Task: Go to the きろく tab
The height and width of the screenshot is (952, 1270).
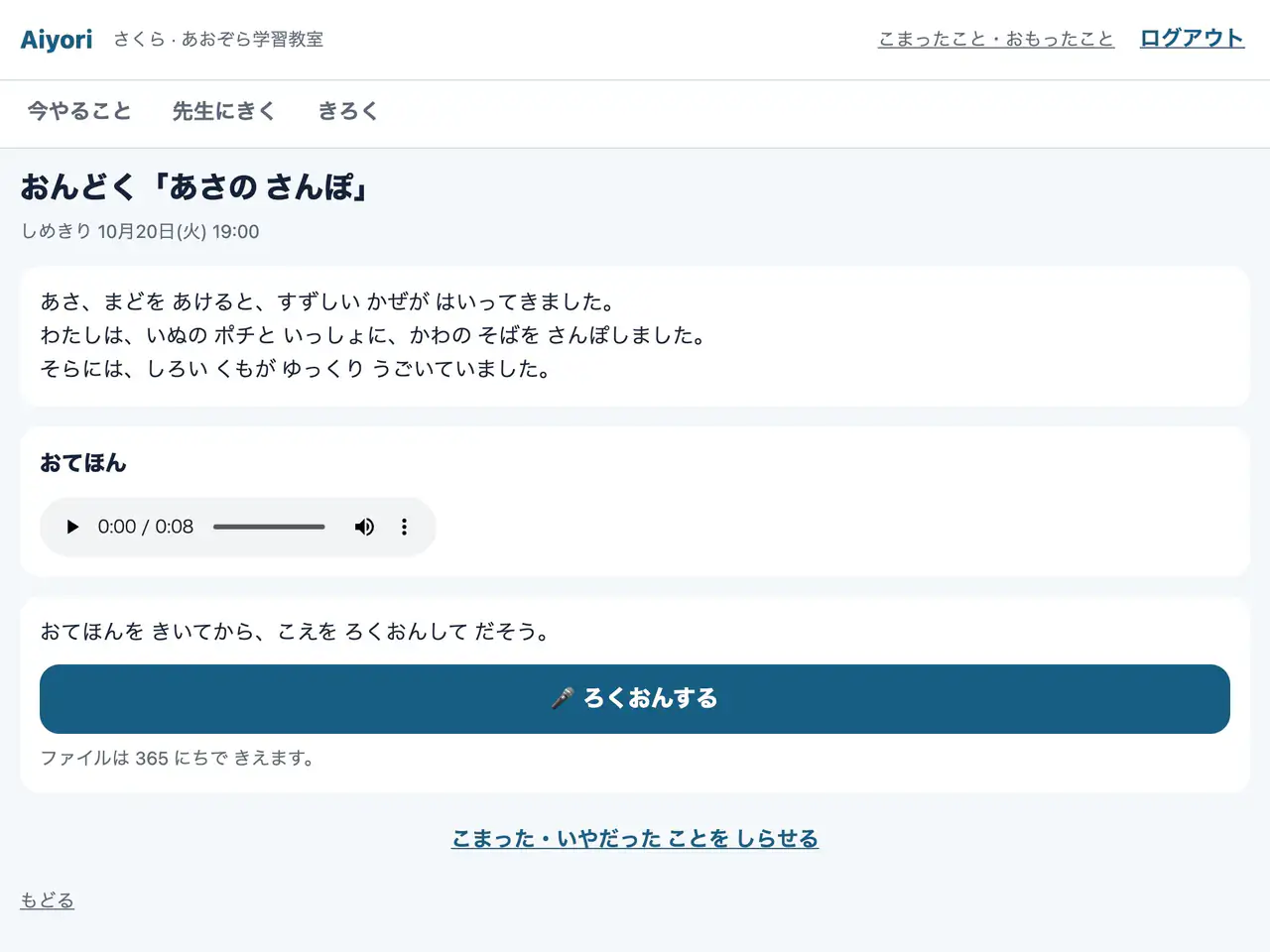Action: 348,111
